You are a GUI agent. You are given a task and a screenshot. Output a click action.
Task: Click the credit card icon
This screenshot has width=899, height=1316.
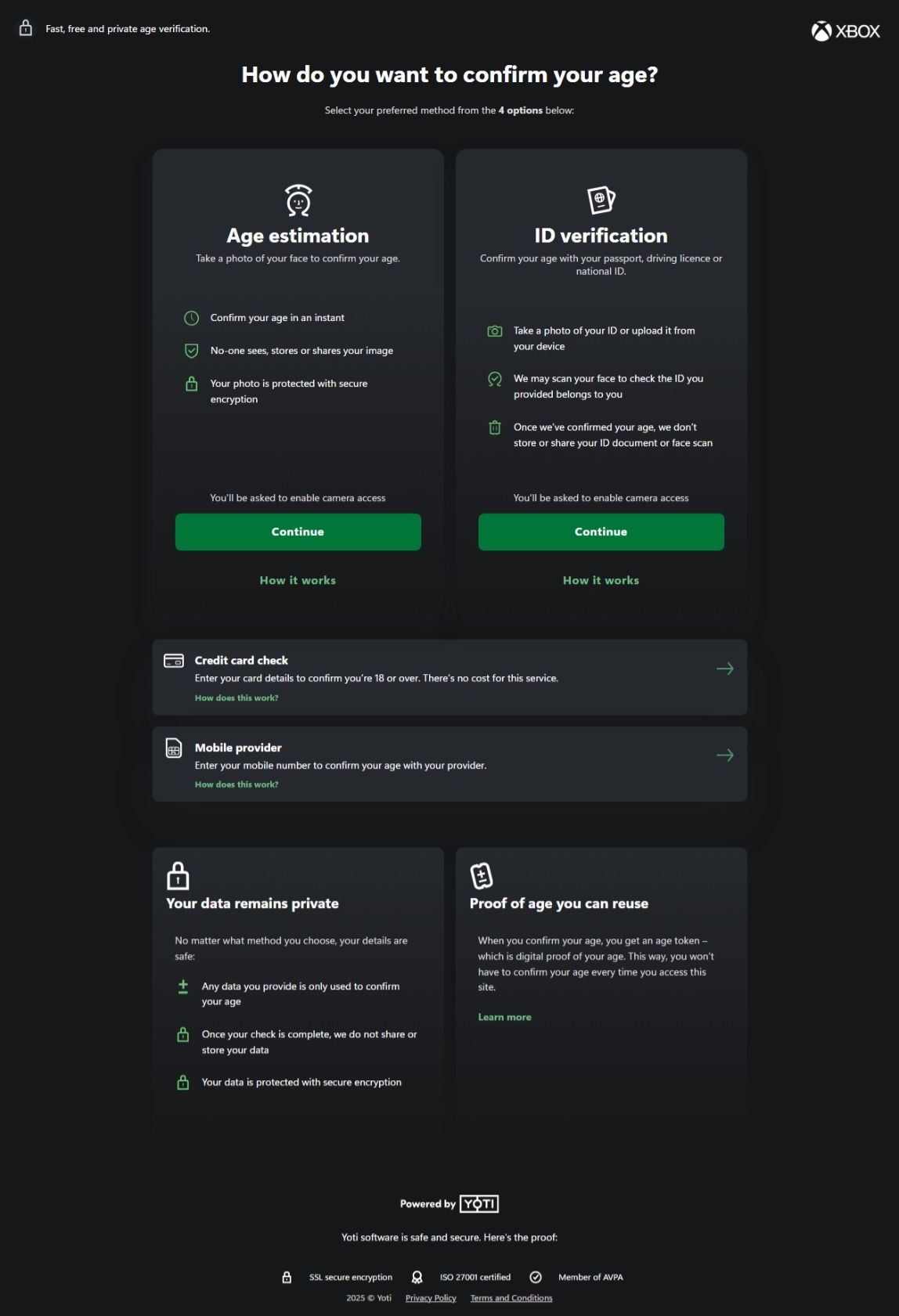(174, 661)
